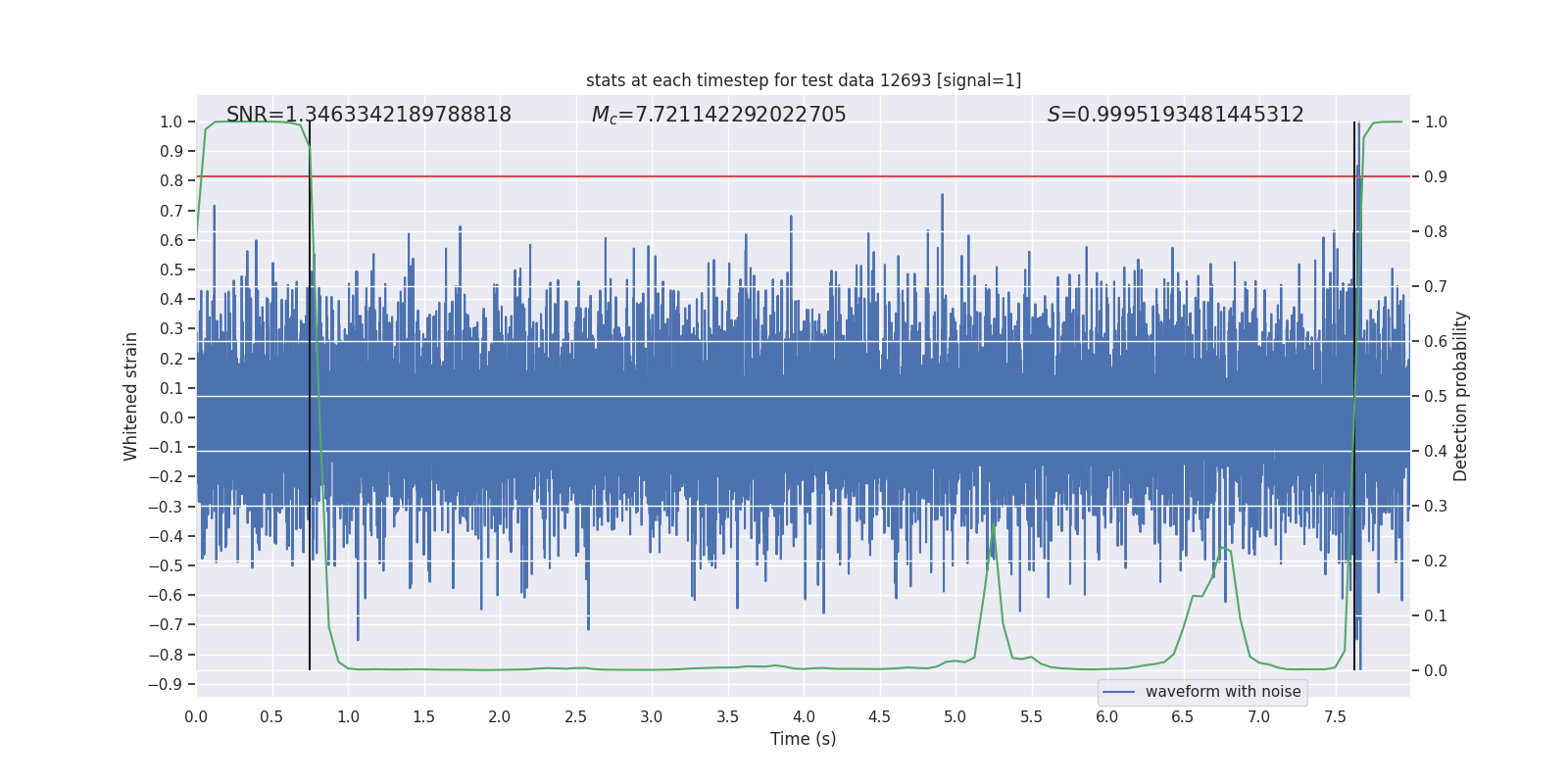Viewport: 1568px width, 784px height.
Task: Click the 7.5 tick on time axis
Action: point(1335,716)
